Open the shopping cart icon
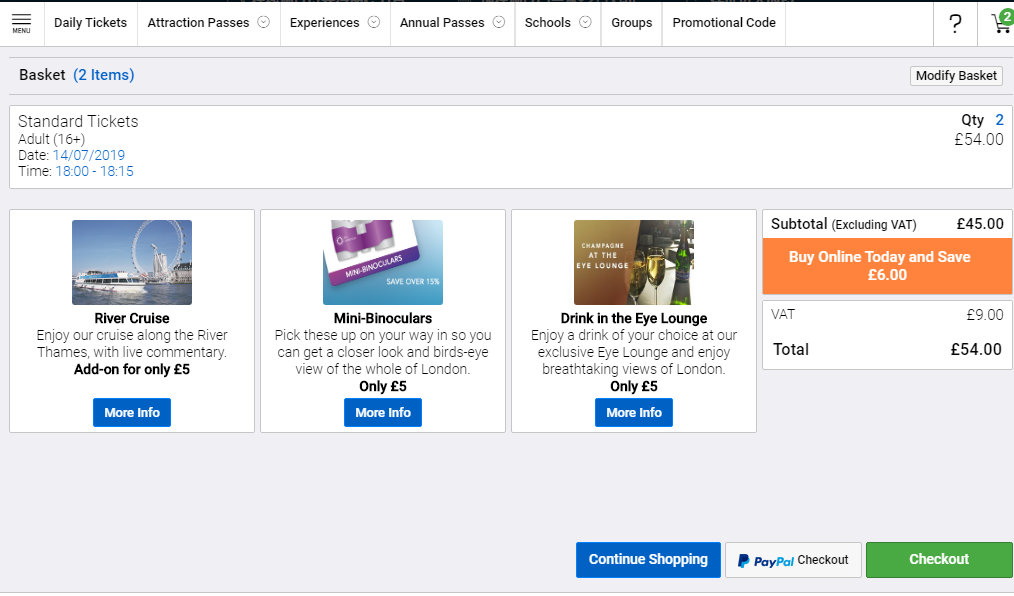 [1000, 23]
